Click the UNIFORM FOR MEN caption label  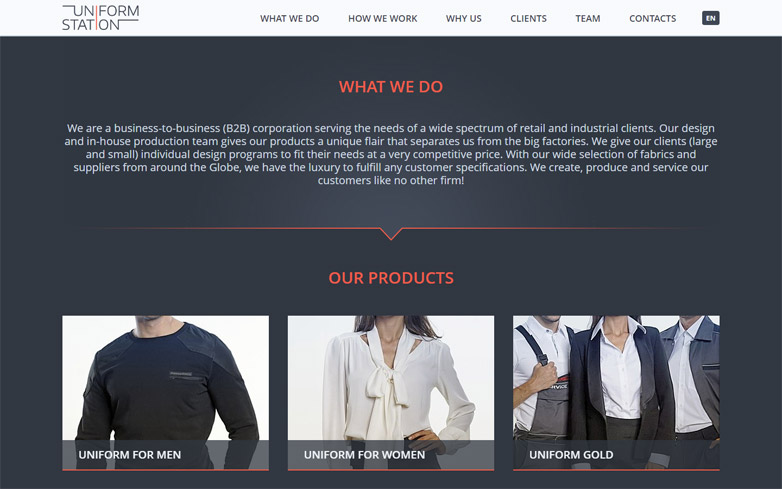130,455
